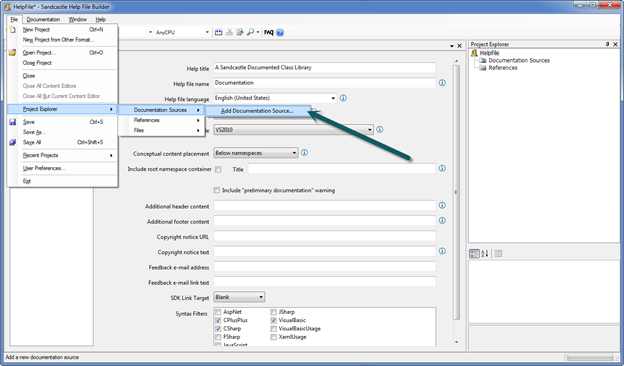This screenshot has width=624, height=366.
Task: Close the Project Explorer panel
Action: 616,44
